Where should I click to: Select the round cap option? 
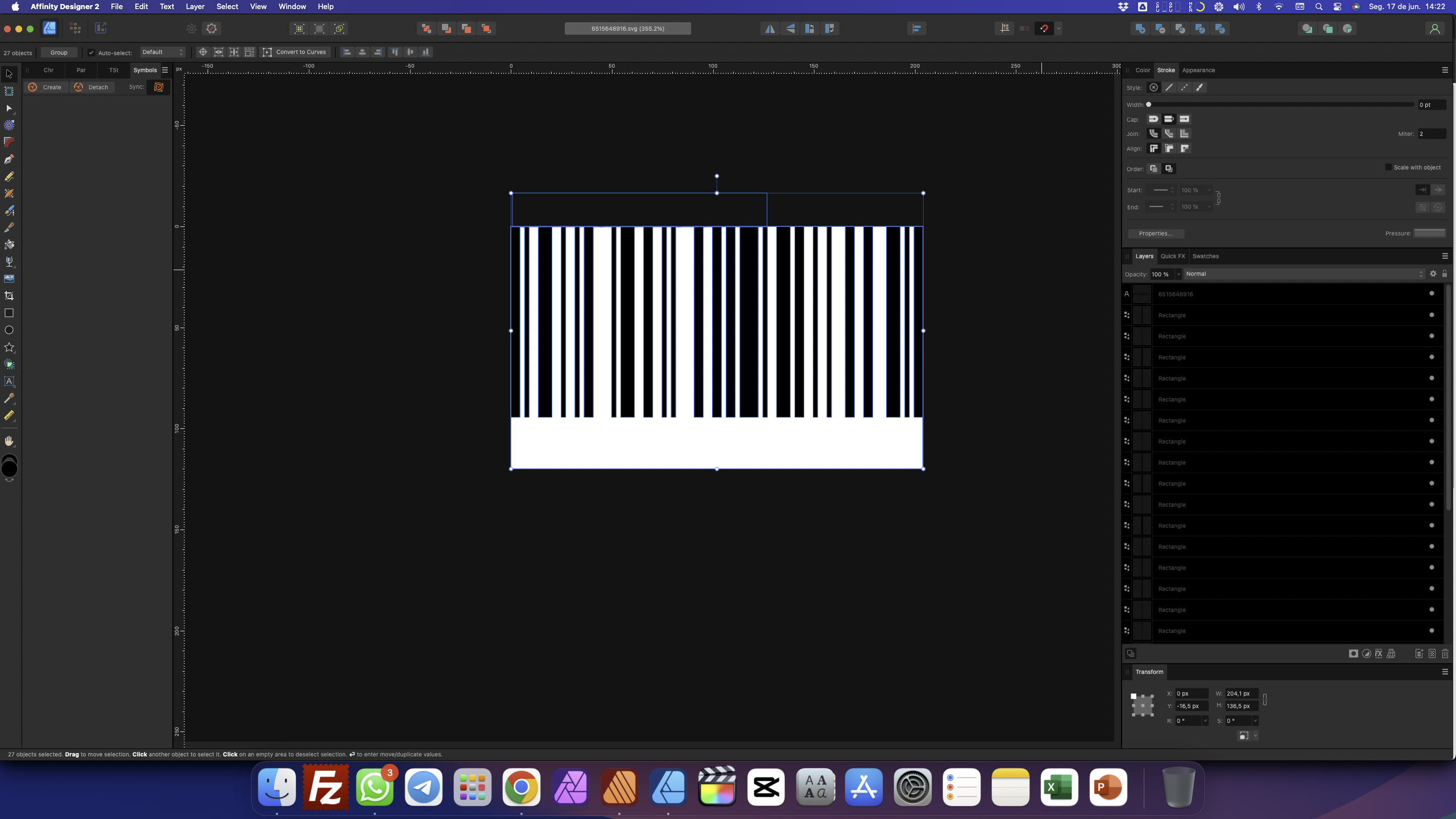coord(1153,119)
